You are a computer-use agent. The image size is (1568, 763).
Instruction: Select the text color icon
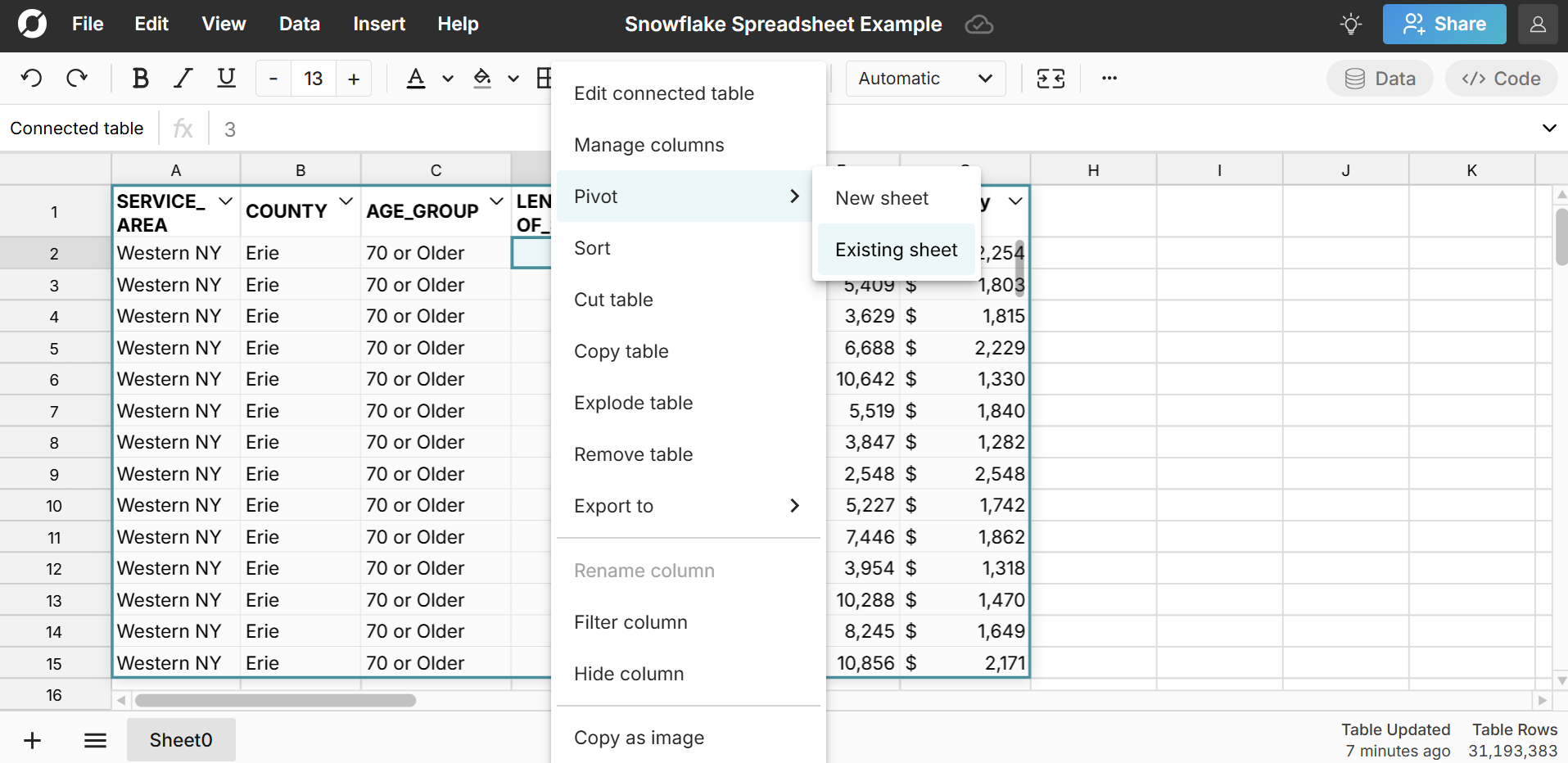416,78
